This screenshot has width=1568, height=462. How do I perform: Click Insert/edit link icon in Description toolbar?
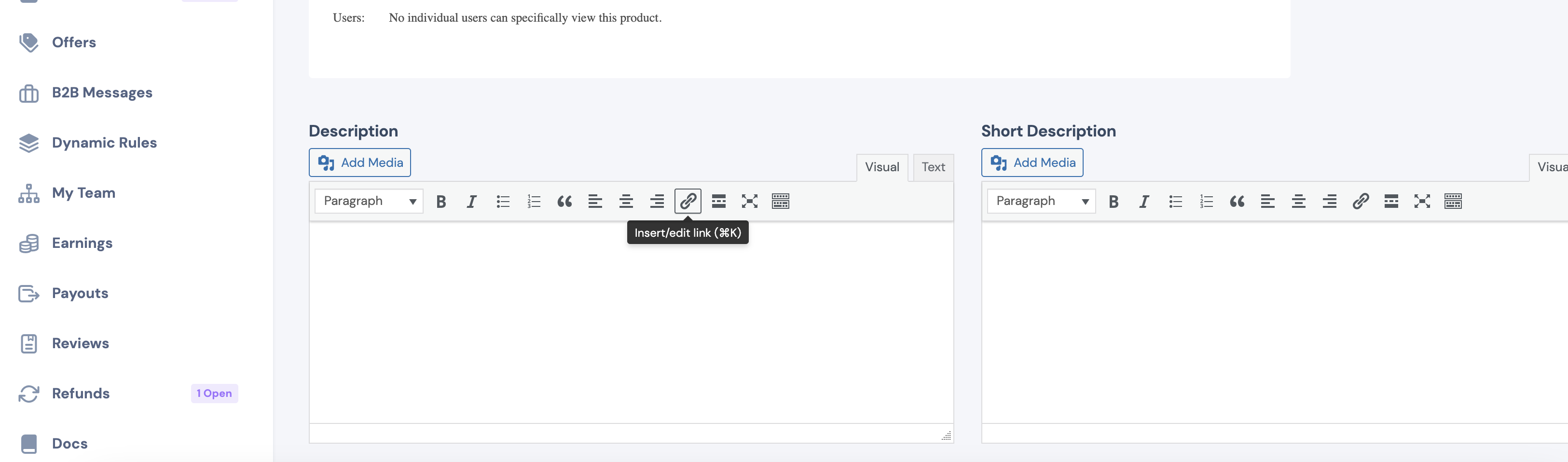pyautogui.click(x=688, y=202)
